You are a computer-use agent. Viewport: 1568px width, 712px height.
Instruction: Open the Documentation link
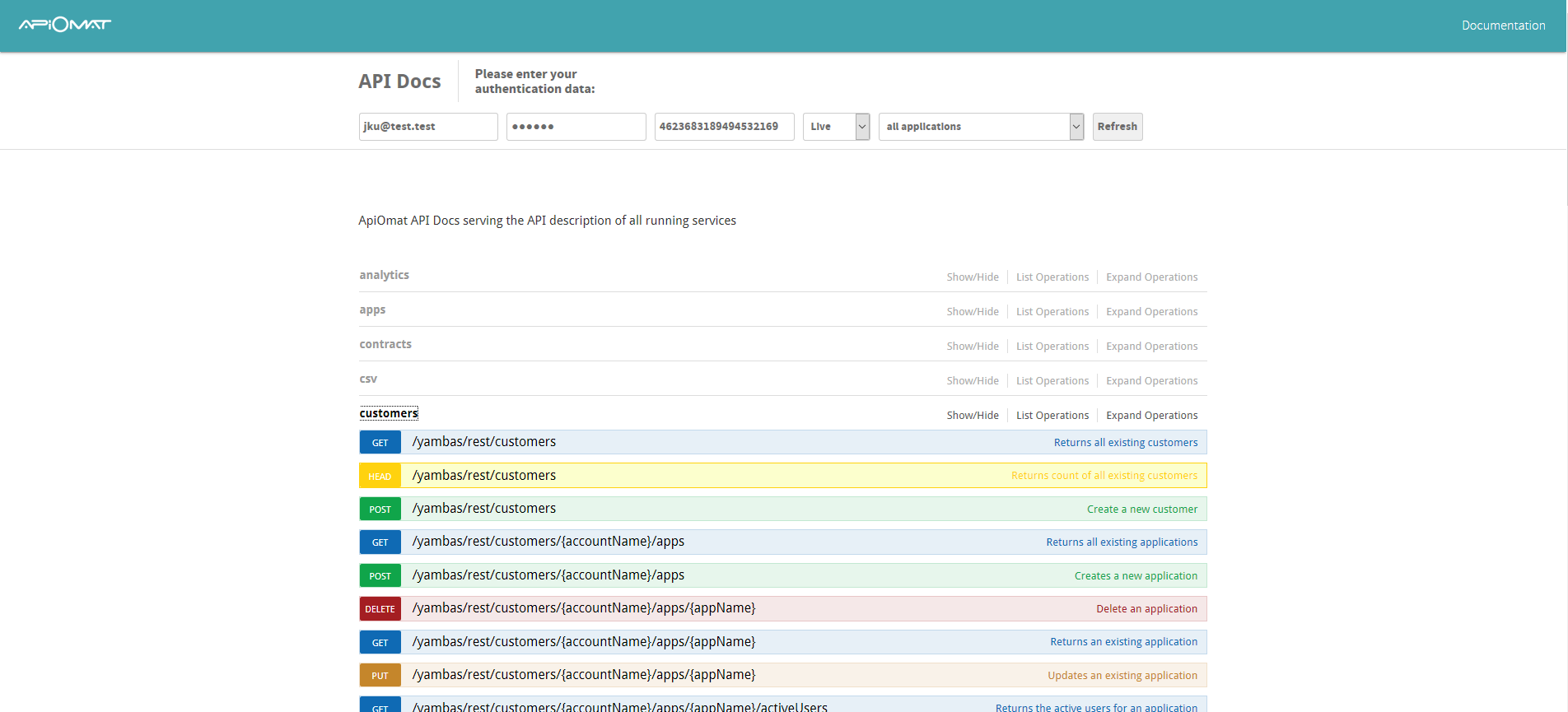(1503, 26)
